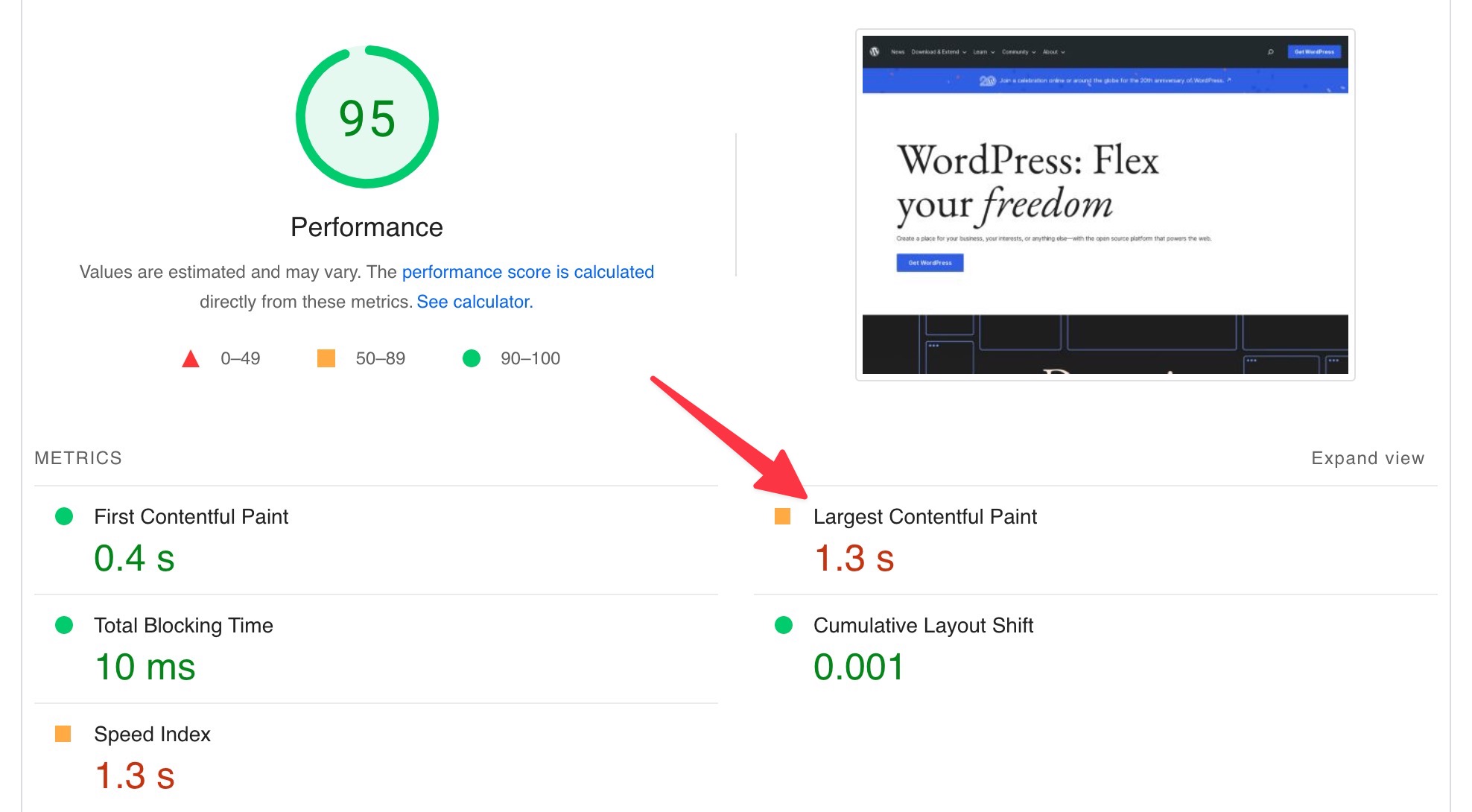The image size is (1472, 812).
Task: Open the 'performance score is calculated' link
Action: pos(527,272)
